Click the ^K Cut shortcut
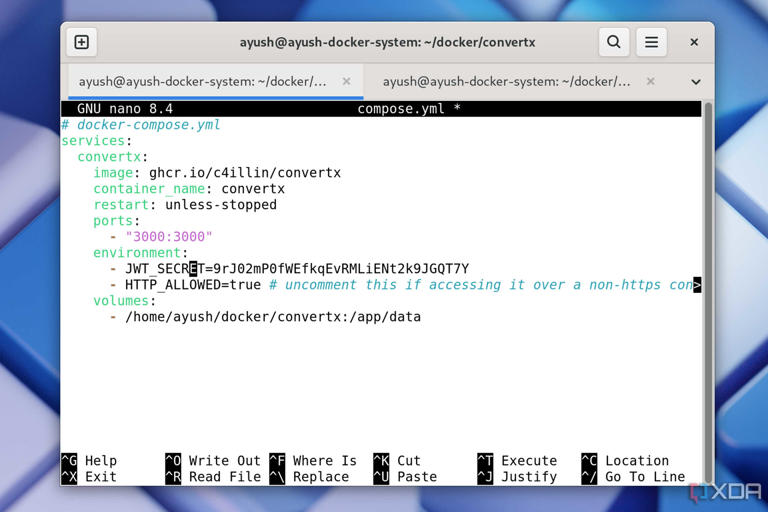The height and width of the screenshot is (512, 768). tap(397, 461)
